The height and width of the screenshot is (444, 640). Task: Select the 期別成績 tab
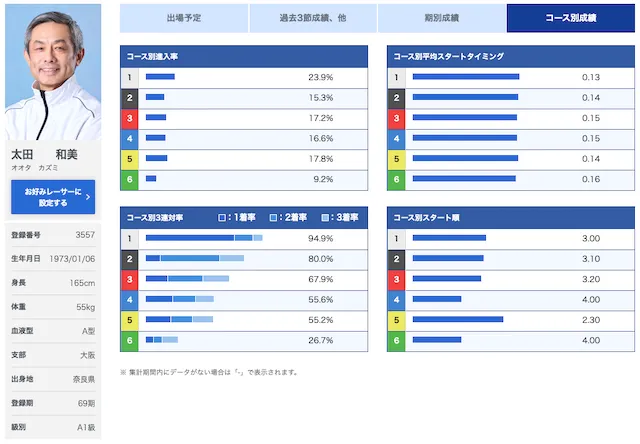click(442, 18)
